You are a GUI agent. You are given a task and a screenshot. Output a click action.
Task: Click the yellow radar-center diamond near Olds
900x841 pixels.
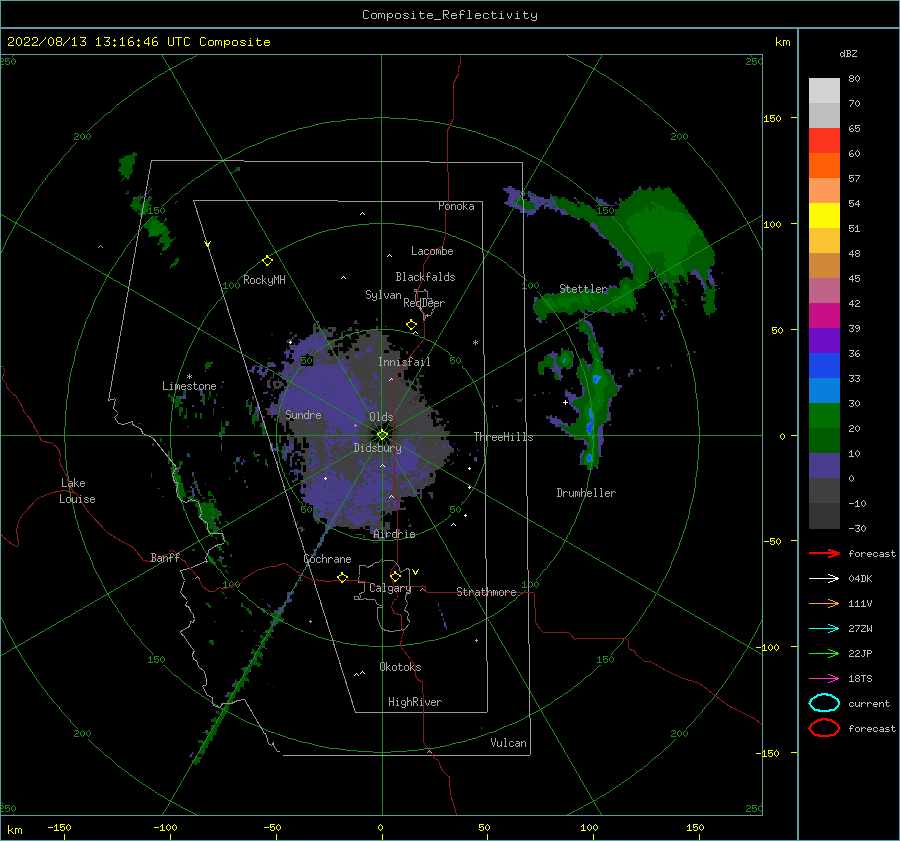(382, 435)
